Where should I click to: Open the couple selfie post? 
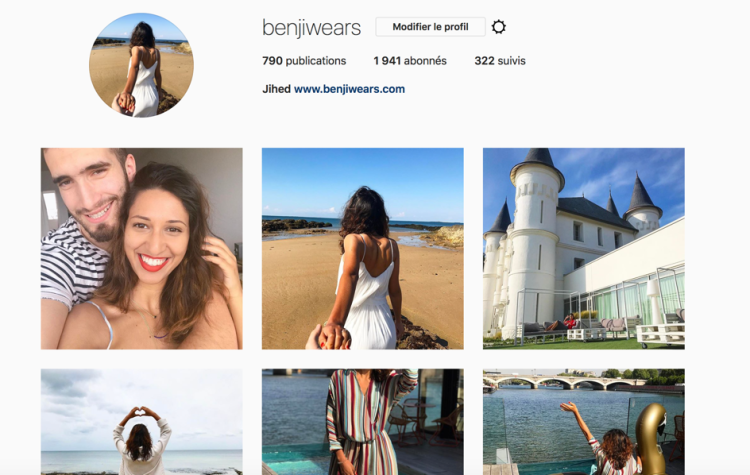coord(142,249)
